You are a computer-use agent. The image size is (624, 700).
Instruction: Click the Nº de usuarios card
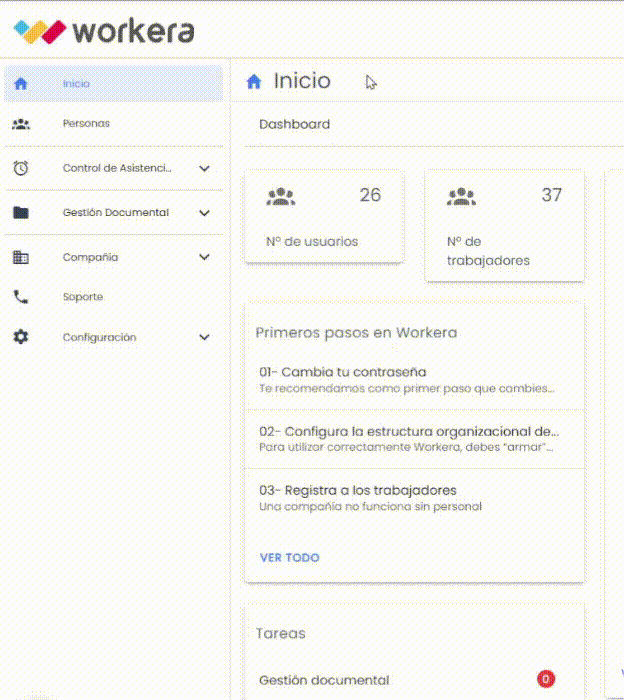tap(323, 216)
